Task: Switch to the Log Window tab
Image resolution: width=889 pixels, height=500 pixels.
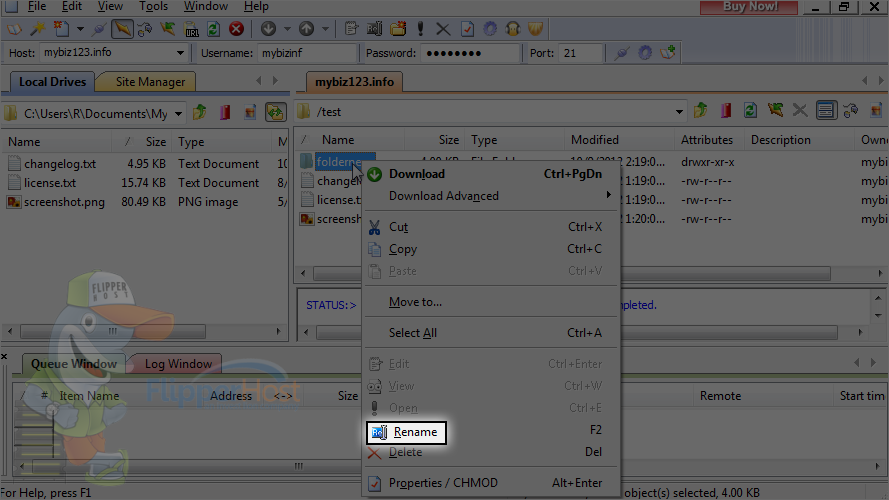Action: coord(178,364)
